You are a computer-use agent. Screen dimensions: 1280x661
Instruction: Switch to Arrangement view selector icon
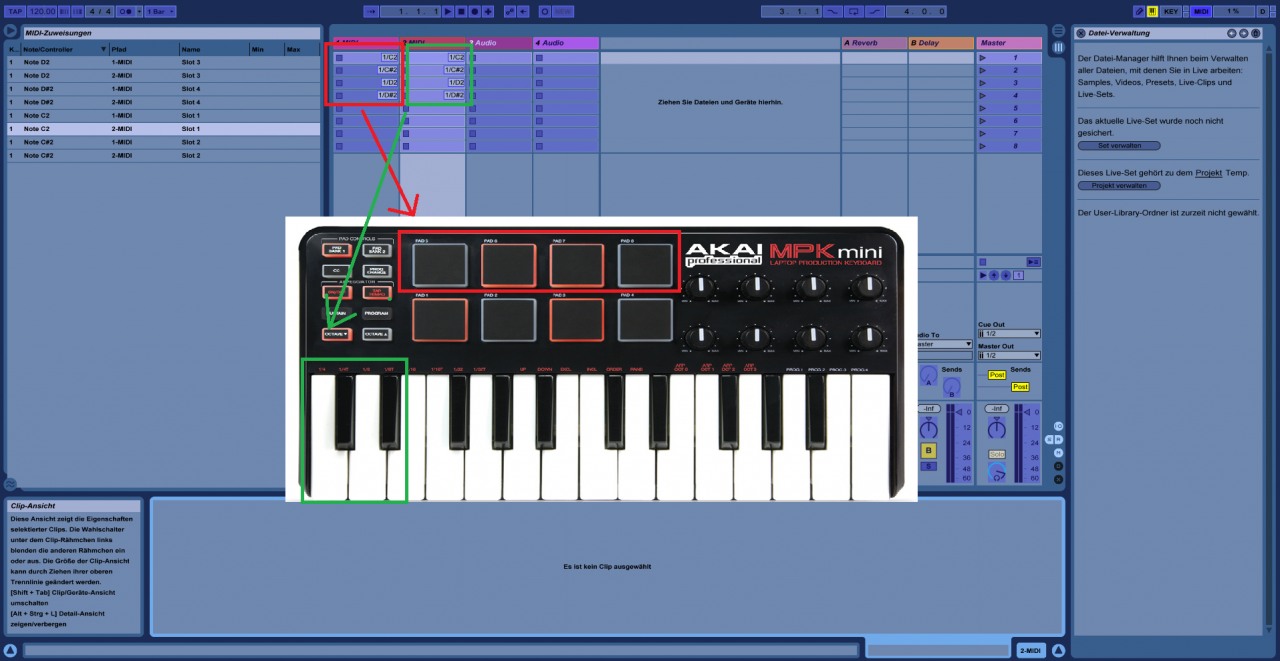pos(1058,32)
